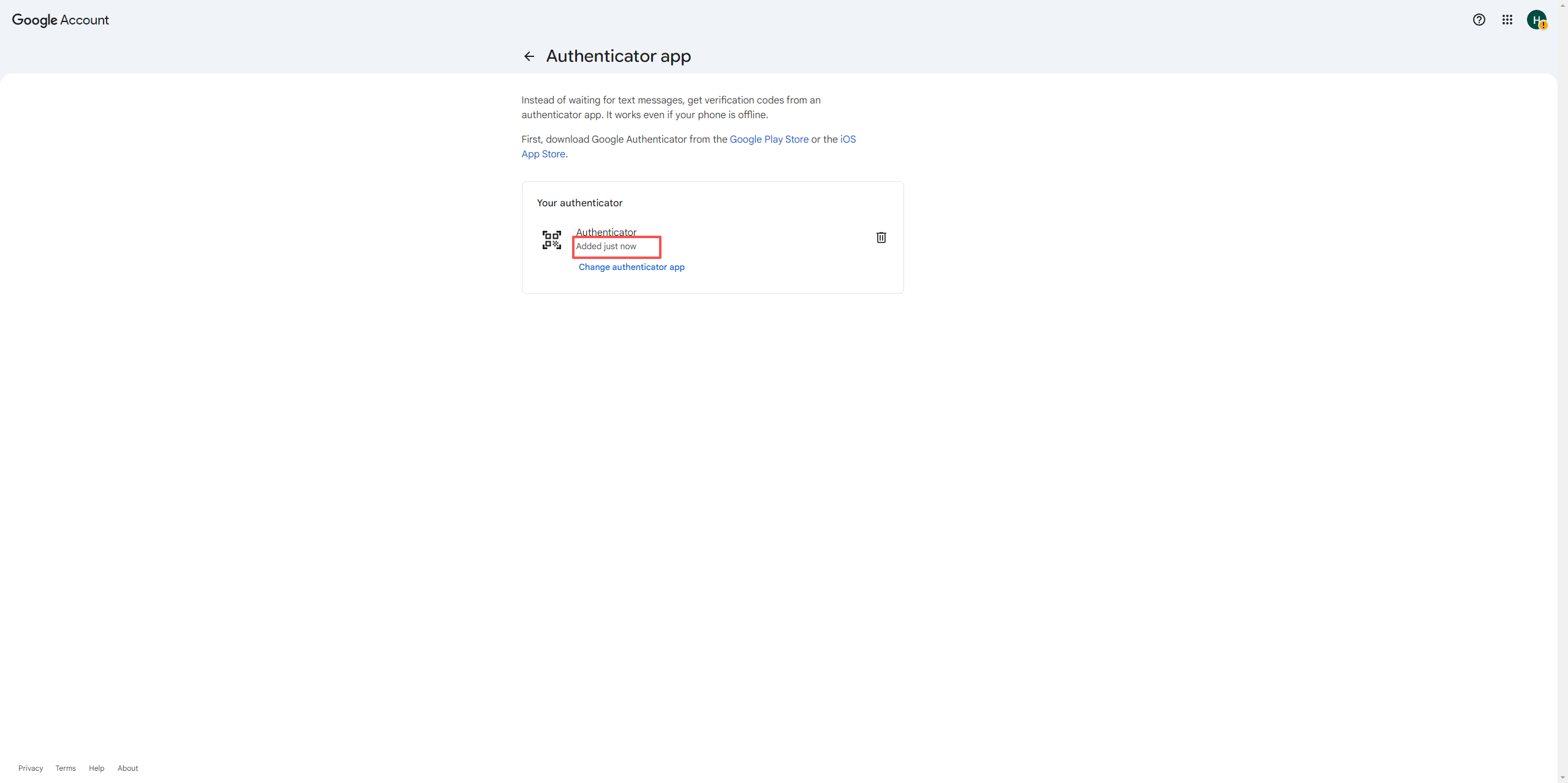
Task: Open the iOS App Store link
Action: point(848,139)
